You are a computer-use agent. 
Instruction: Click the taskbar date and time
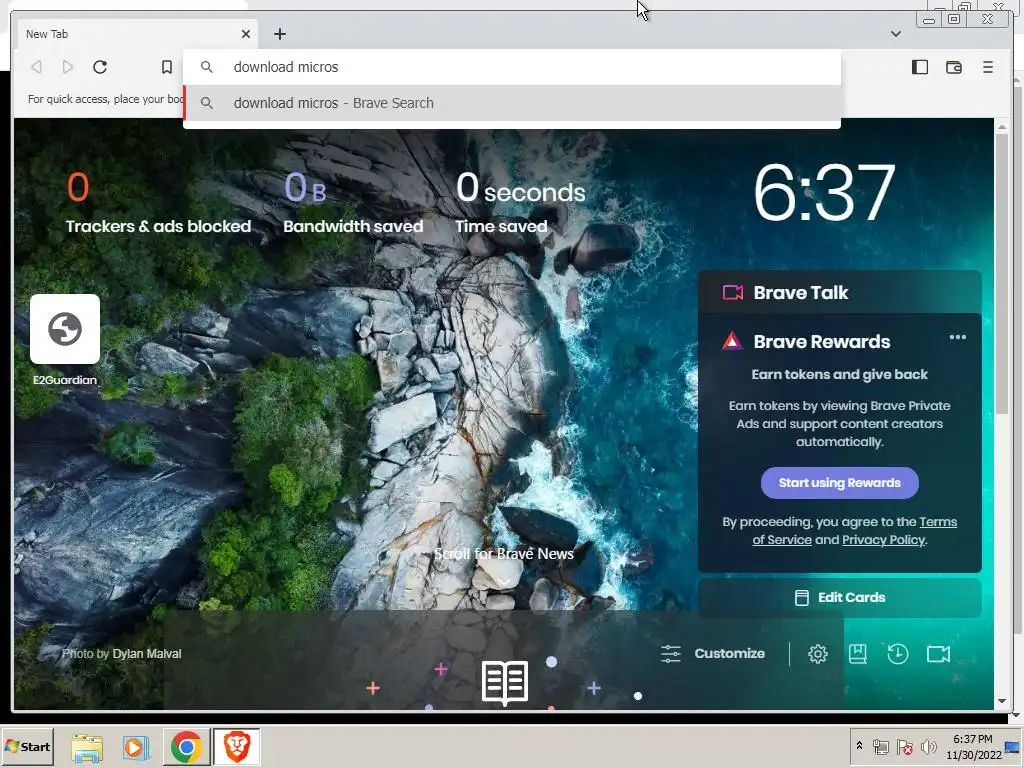point(973,746)
